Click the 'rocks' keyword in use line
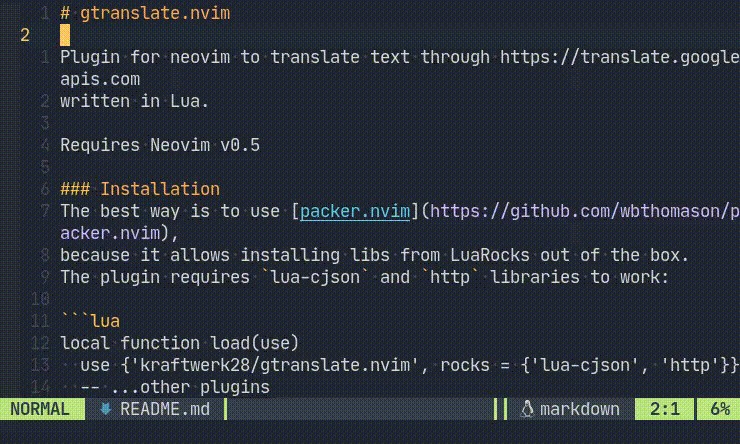The image size is (740, 444). pyautogui.click(x=465, y=365)
